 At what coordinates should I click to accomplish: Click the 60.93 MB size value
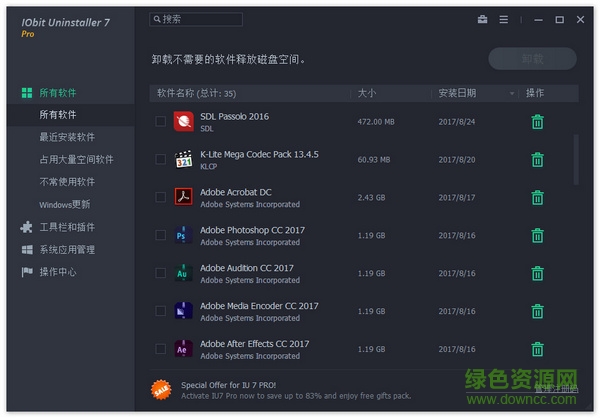[374, 160]
